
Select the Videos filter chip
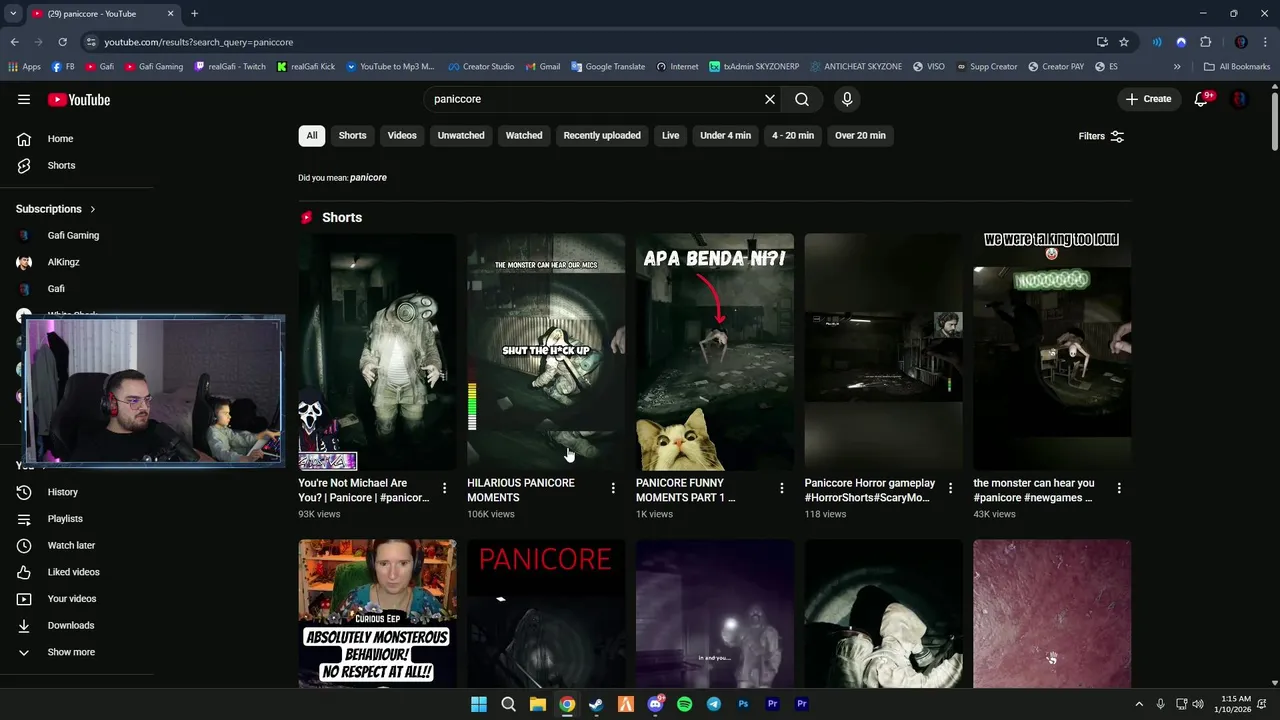pyautogui.click(x=402, y=136)
